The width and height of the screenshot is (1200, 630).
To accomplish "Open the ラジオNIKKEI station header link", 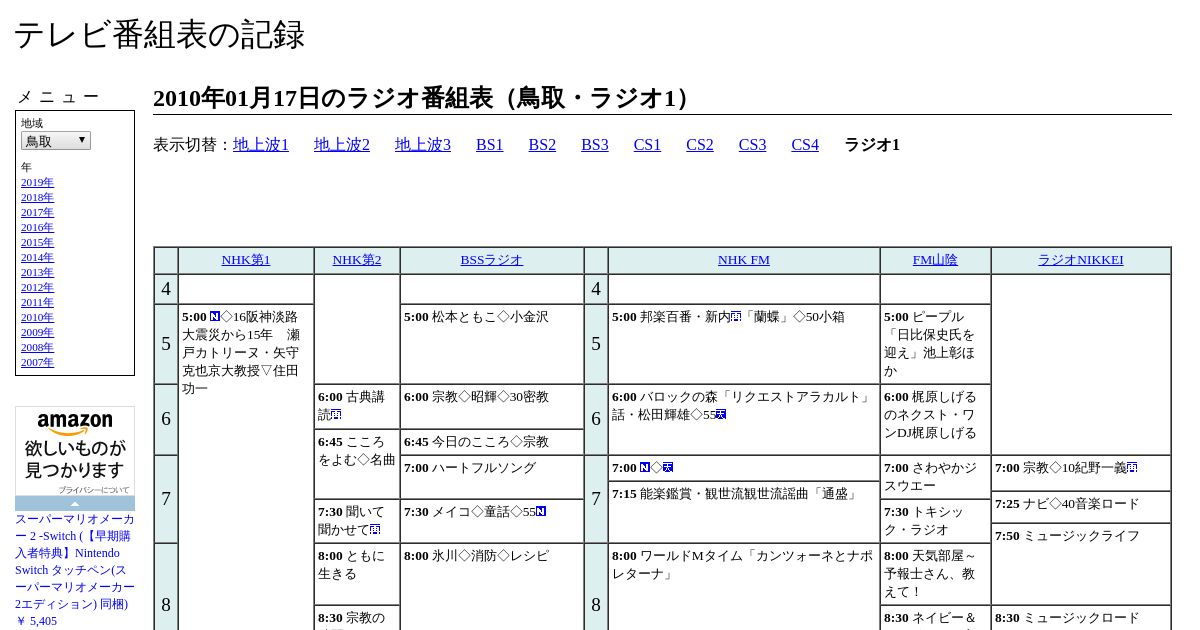I will [1080, 260].
